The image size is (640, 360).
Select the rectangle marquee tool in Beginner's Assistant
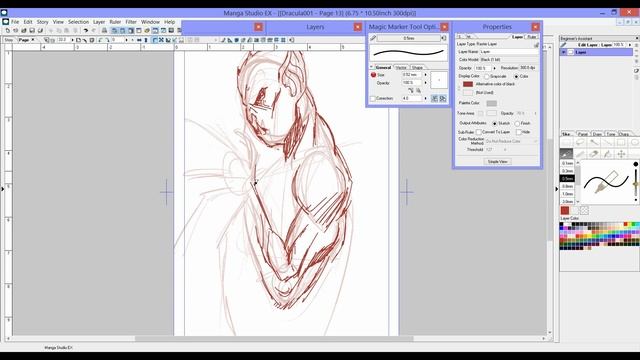pos(566,142)
